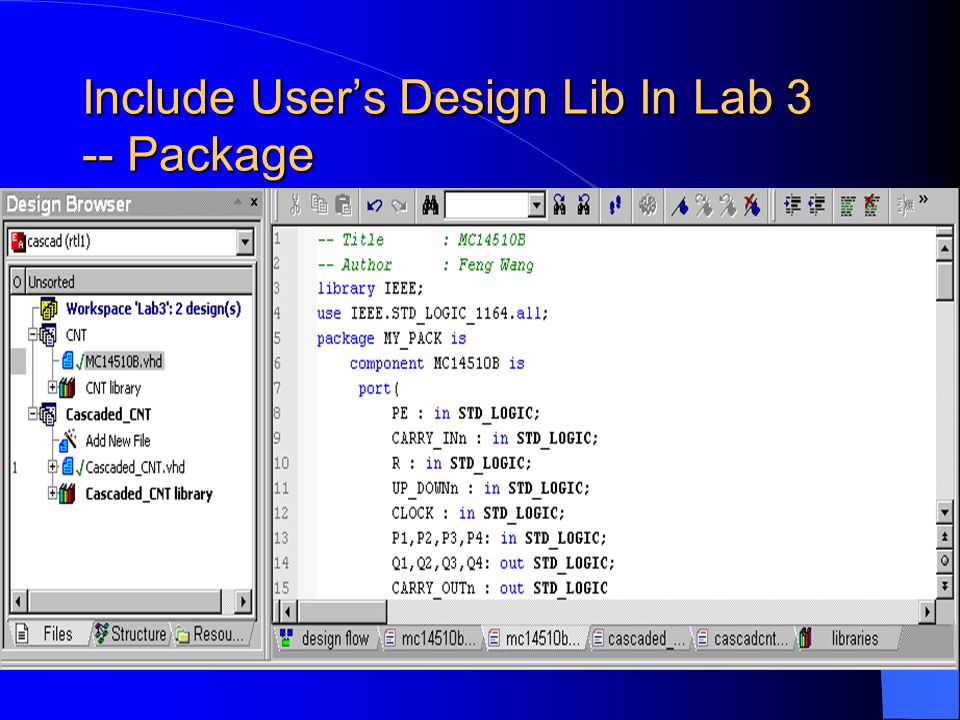Viewport: 960px width, 720px height.
Task: Clear all bookmarks red-X flag icon
Action: 752,206
